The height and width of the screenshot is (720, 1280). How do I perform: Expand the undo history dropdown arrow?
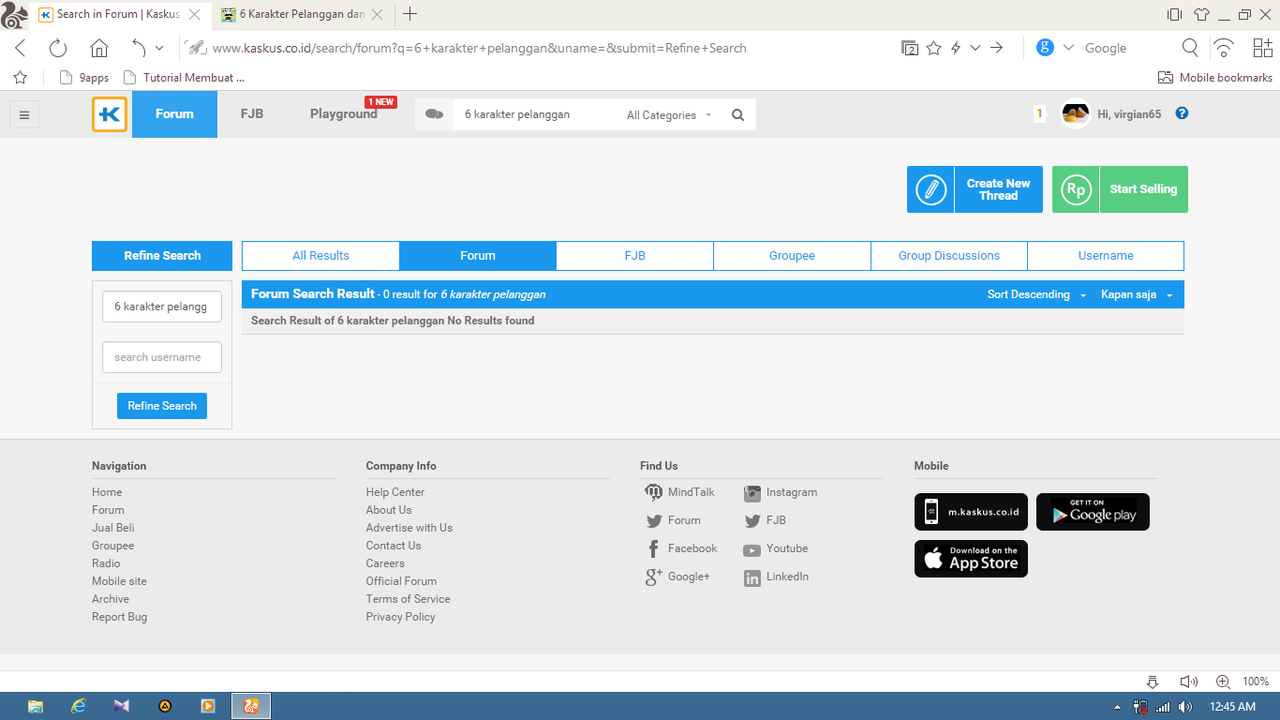(x=159, y=48)
